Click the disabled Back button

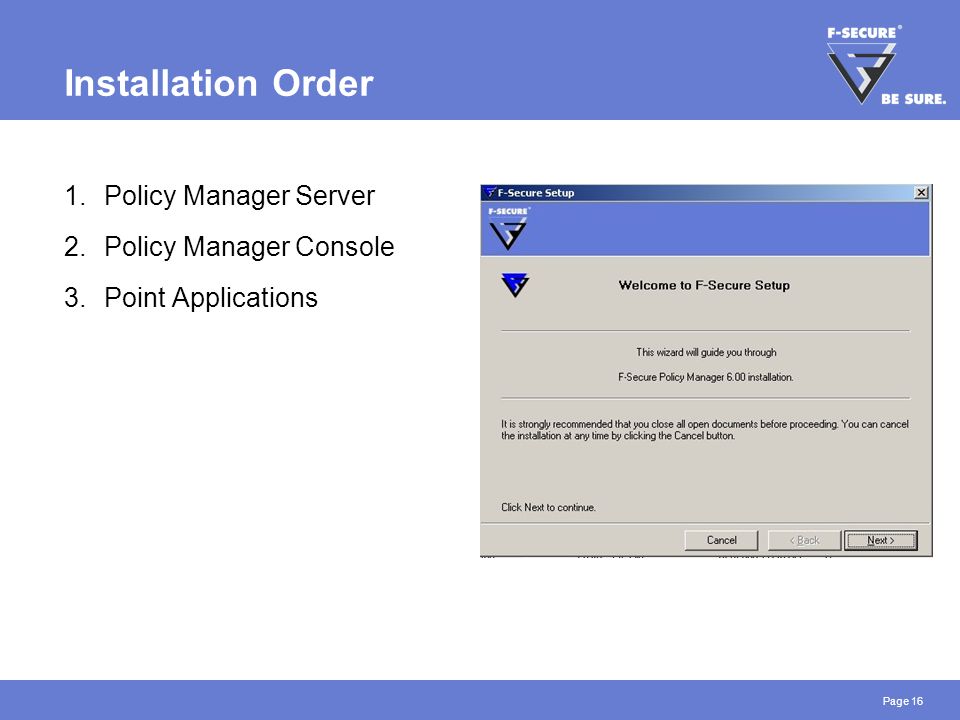(x=804, y=540)
